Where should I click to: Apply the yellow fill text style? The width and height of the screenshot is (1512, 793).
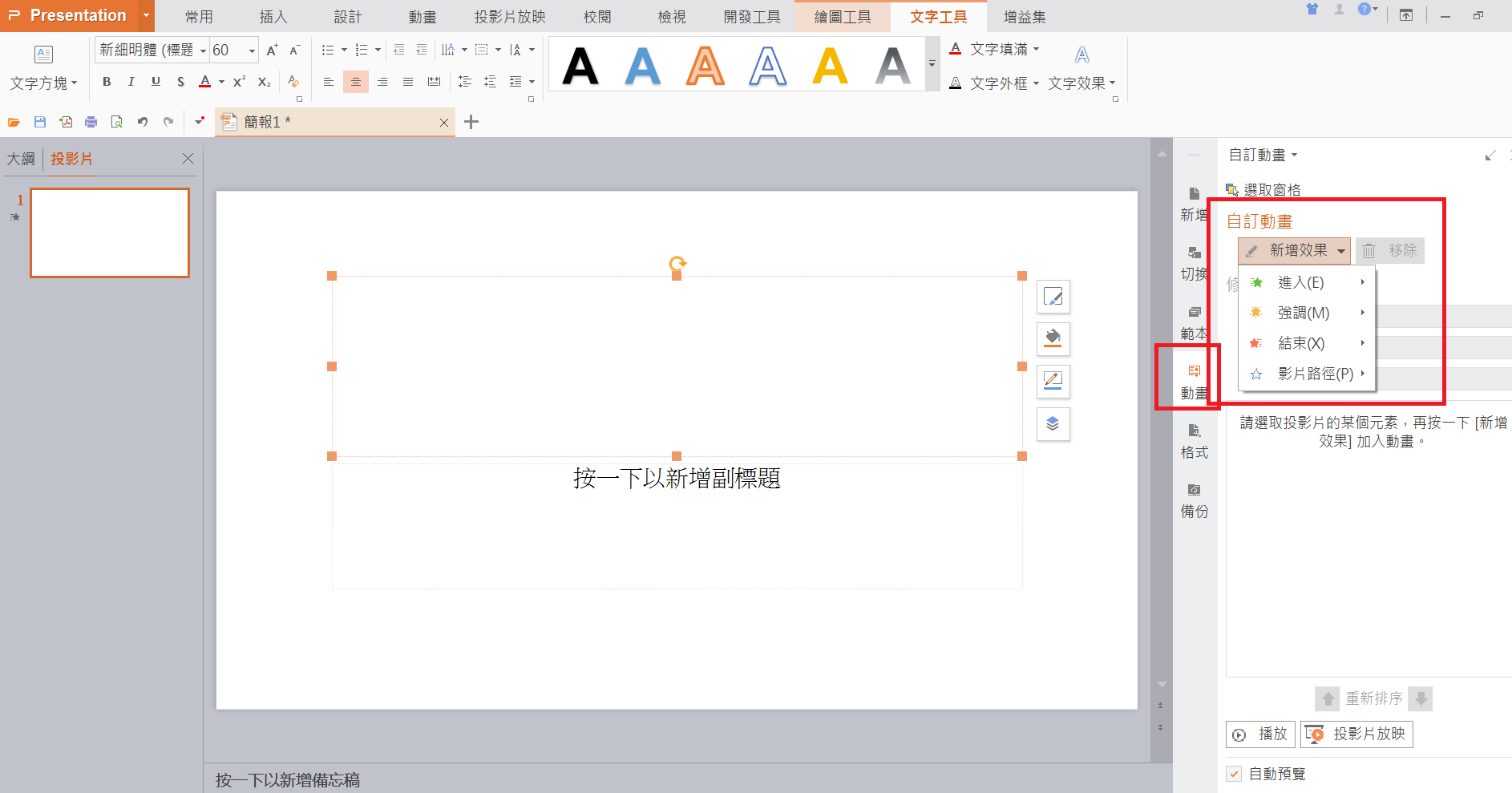[x=831, y=65]
